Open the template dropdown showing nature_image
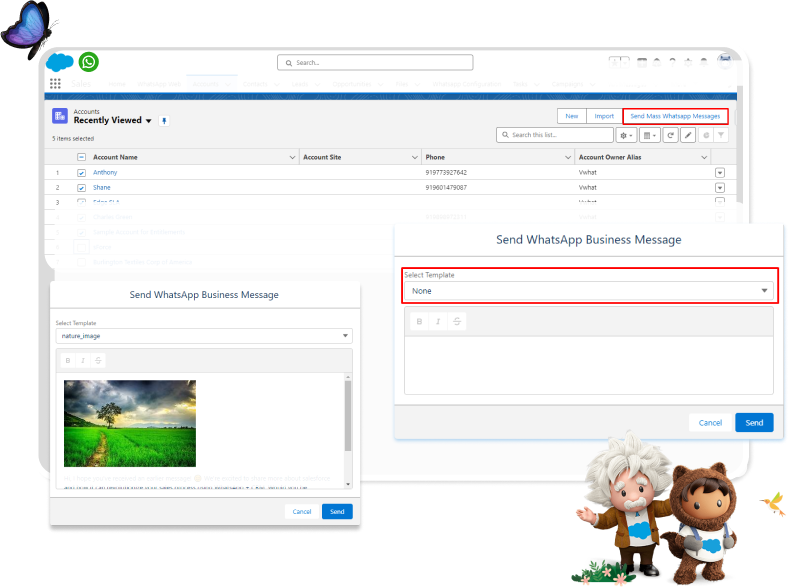Screen dimensions: 789x587 point(204,336)
